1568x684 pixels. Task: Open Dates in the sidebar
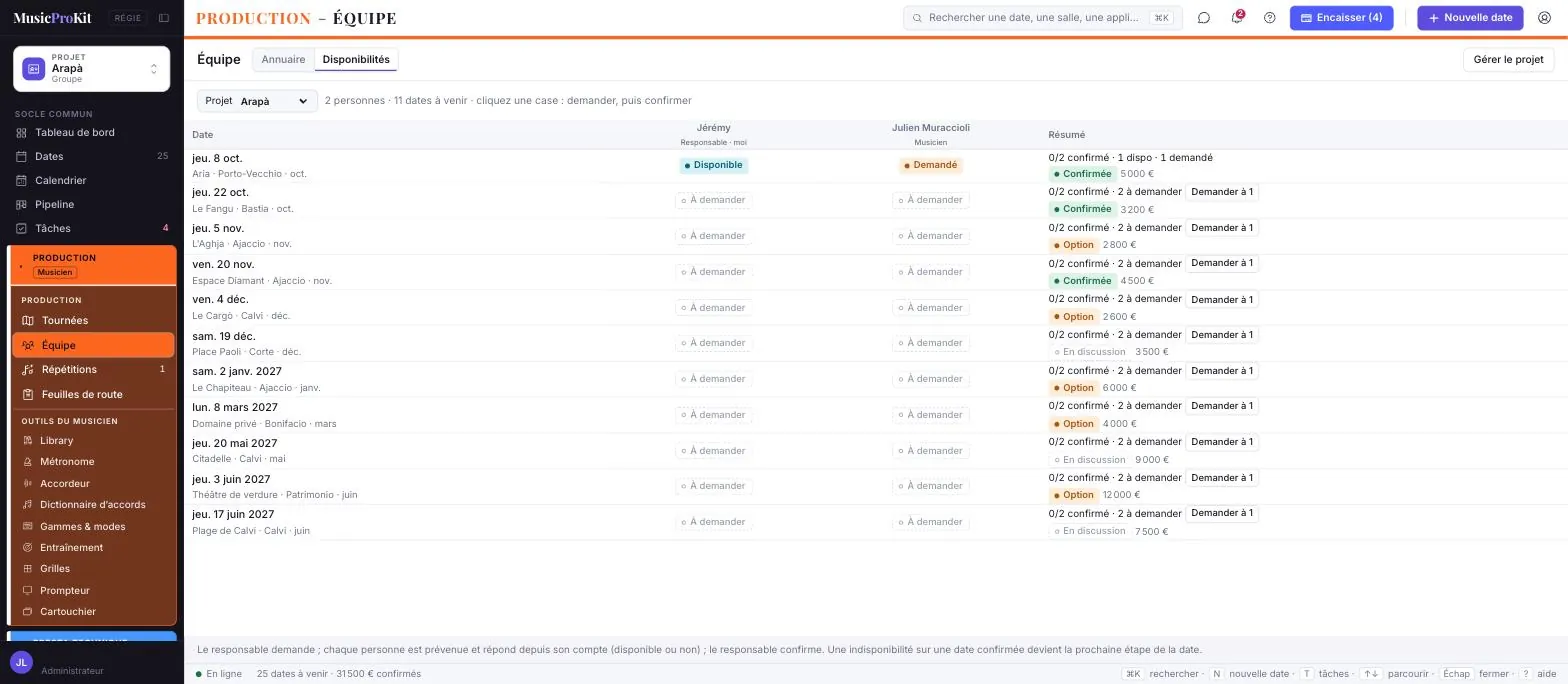92,157
